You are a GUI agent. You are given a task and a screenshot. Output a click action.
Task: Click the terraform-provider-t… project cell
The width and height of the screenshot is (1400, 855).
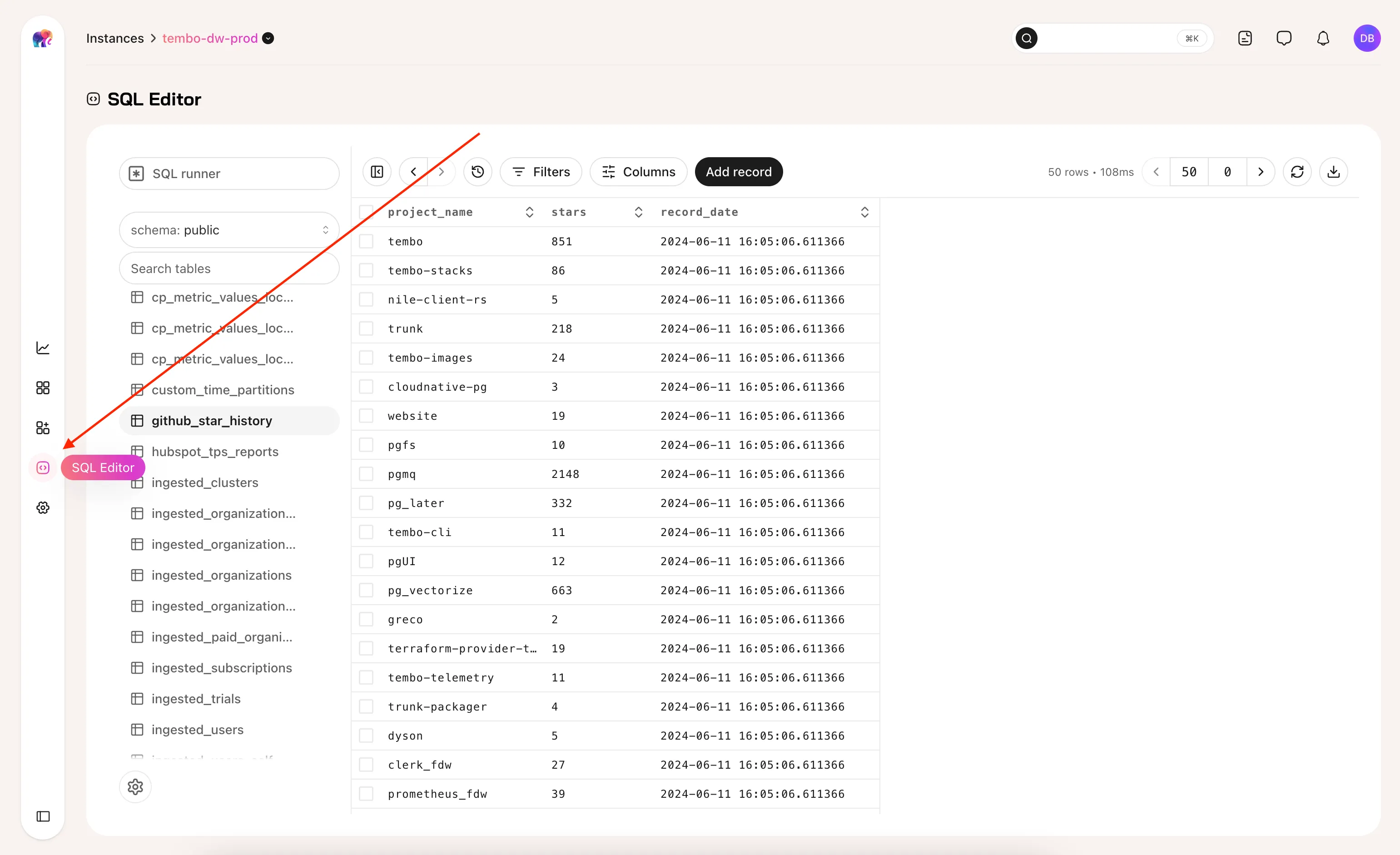[x=462, y=648]
